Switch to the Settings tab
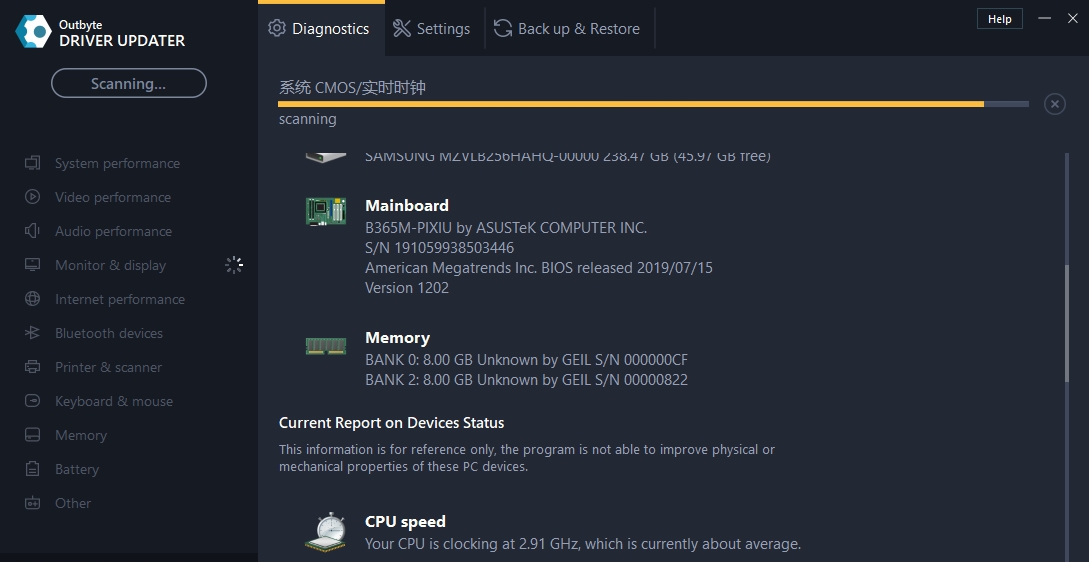 tap(431, 29)
